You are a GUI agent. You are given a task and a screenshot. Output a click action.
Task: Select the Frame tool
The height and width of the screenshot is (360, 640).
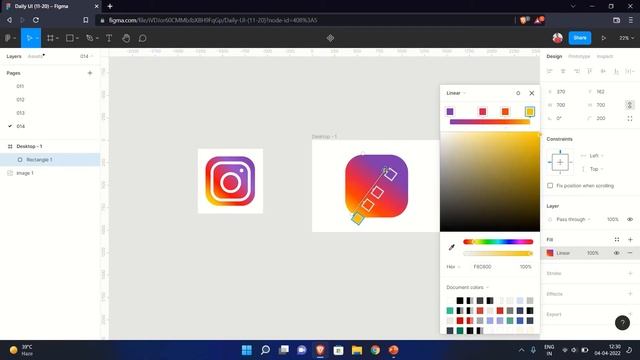pos(50,38)
